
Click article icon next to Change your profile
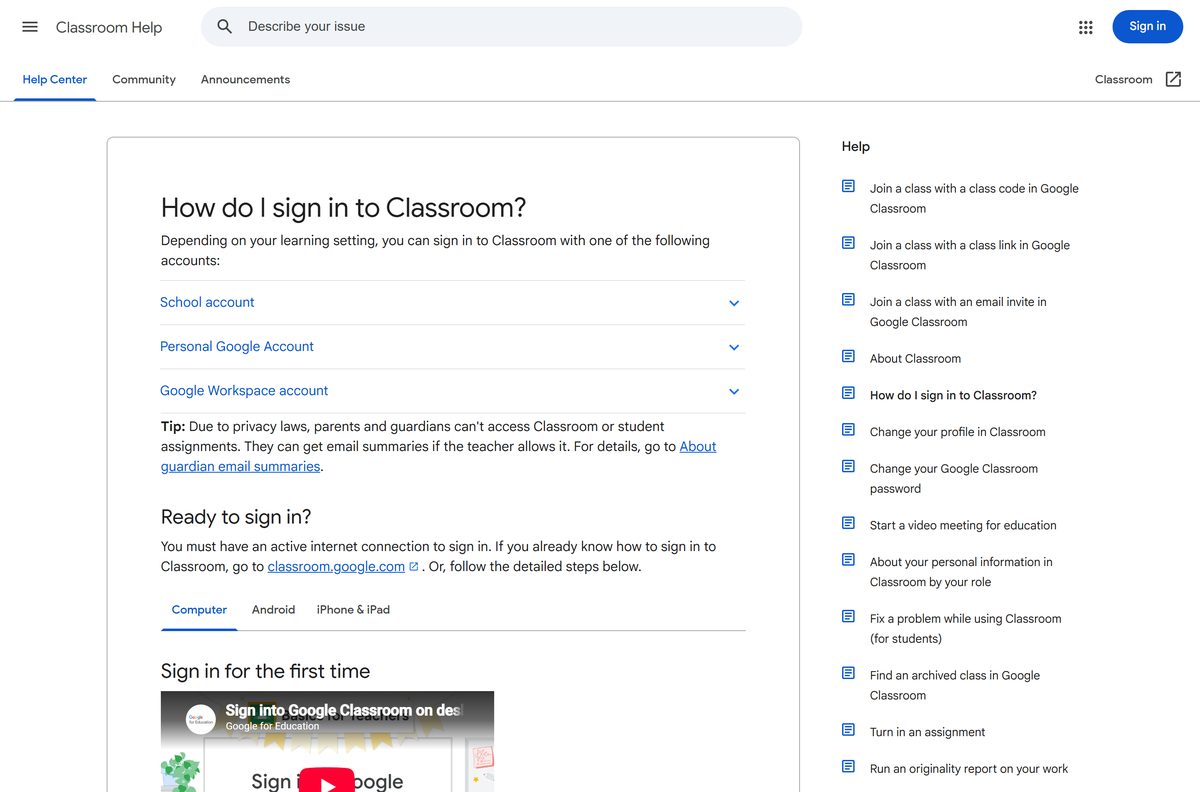849,430
